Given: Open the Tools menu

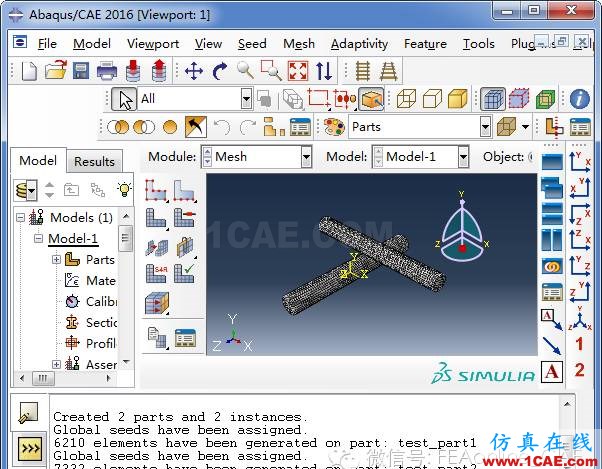Looking at the screenshot, I should [478, 44].
